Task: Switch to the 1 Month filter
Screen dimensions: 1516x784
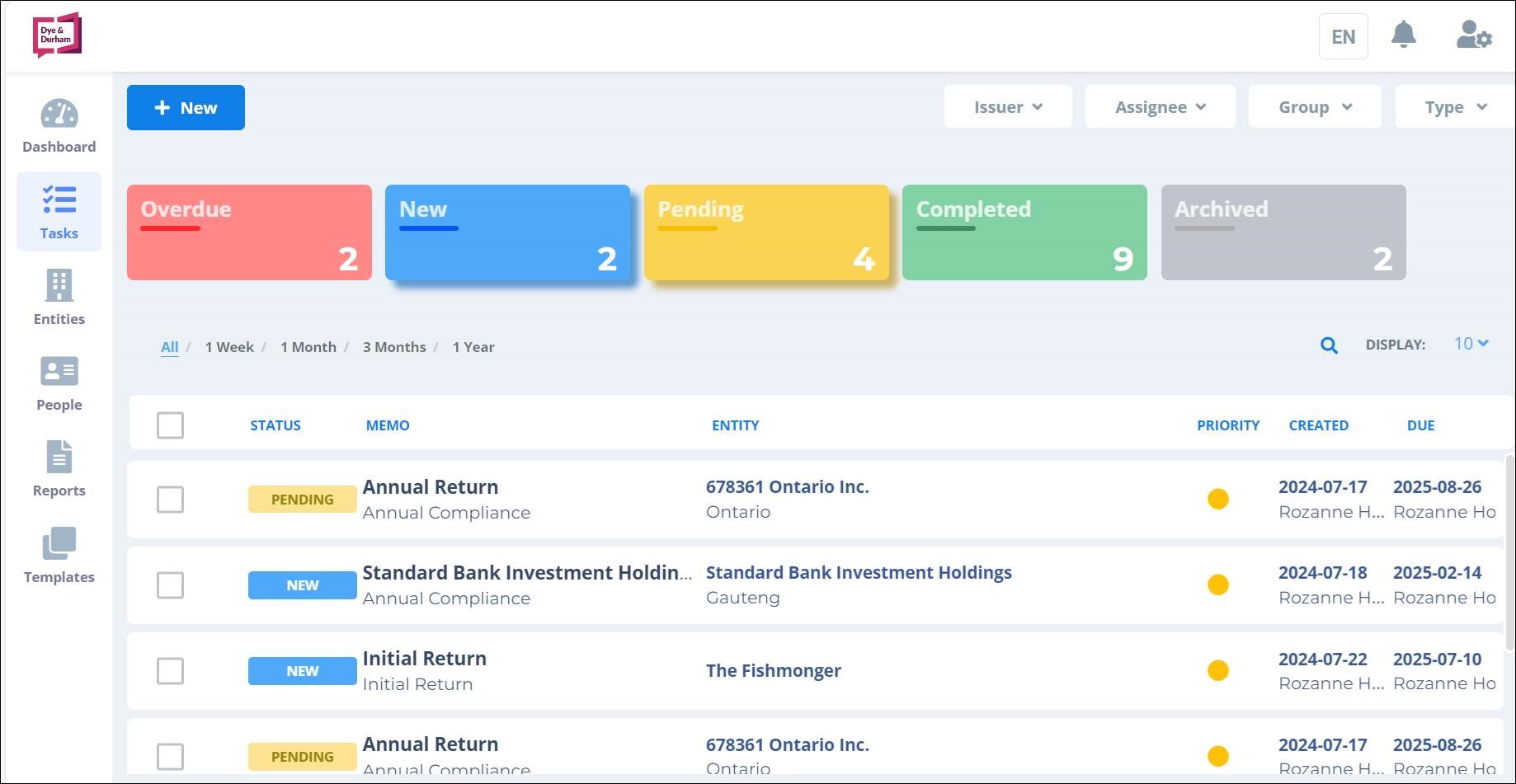Action: 308,346
